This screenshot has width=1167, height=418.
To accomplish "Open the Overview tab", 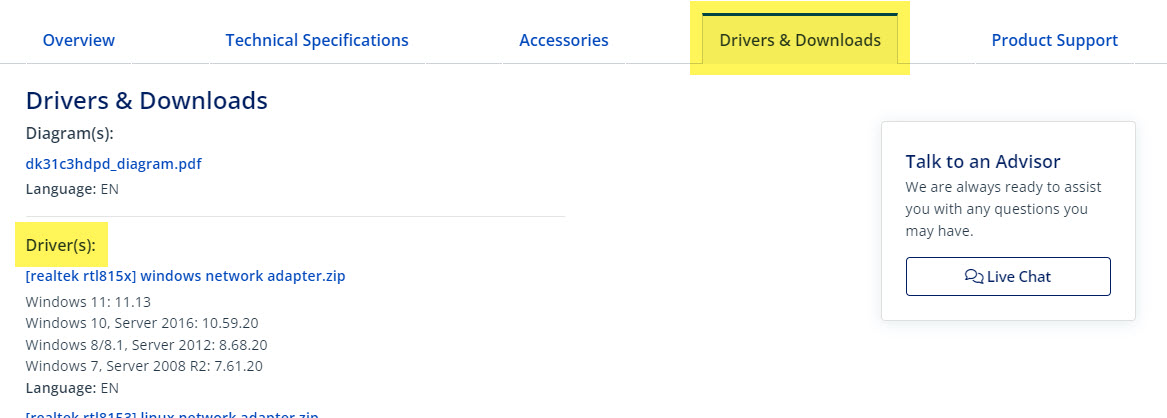I will click(79, 41).
